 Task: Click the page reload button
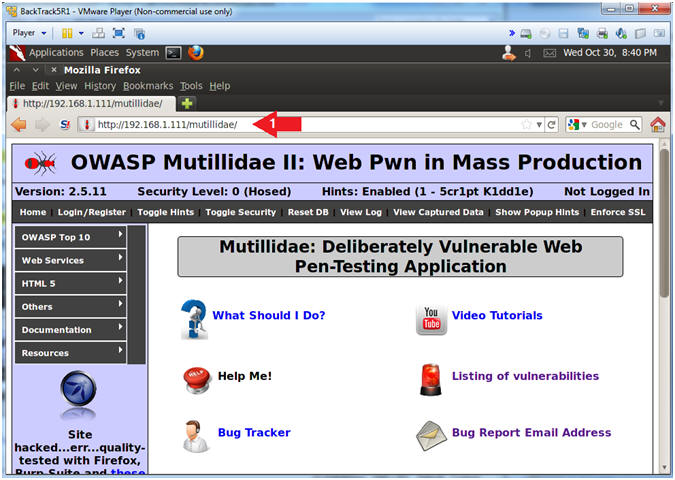[551, 124]
